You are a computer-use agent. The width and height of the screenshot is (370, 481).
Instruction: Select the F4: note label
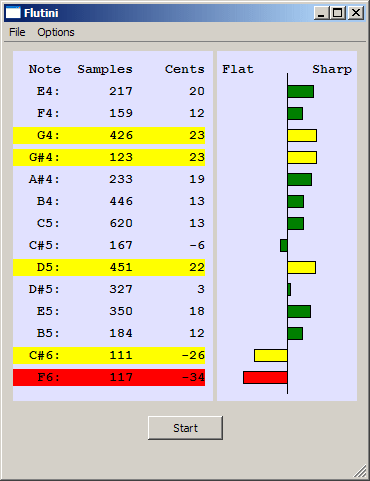tap(48, 113)
